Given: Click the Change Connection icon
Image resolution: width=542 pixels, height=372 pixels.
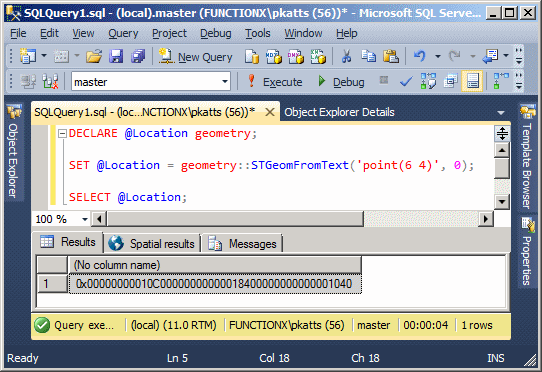Looking at the screenshot, I should tap(50, 82).
